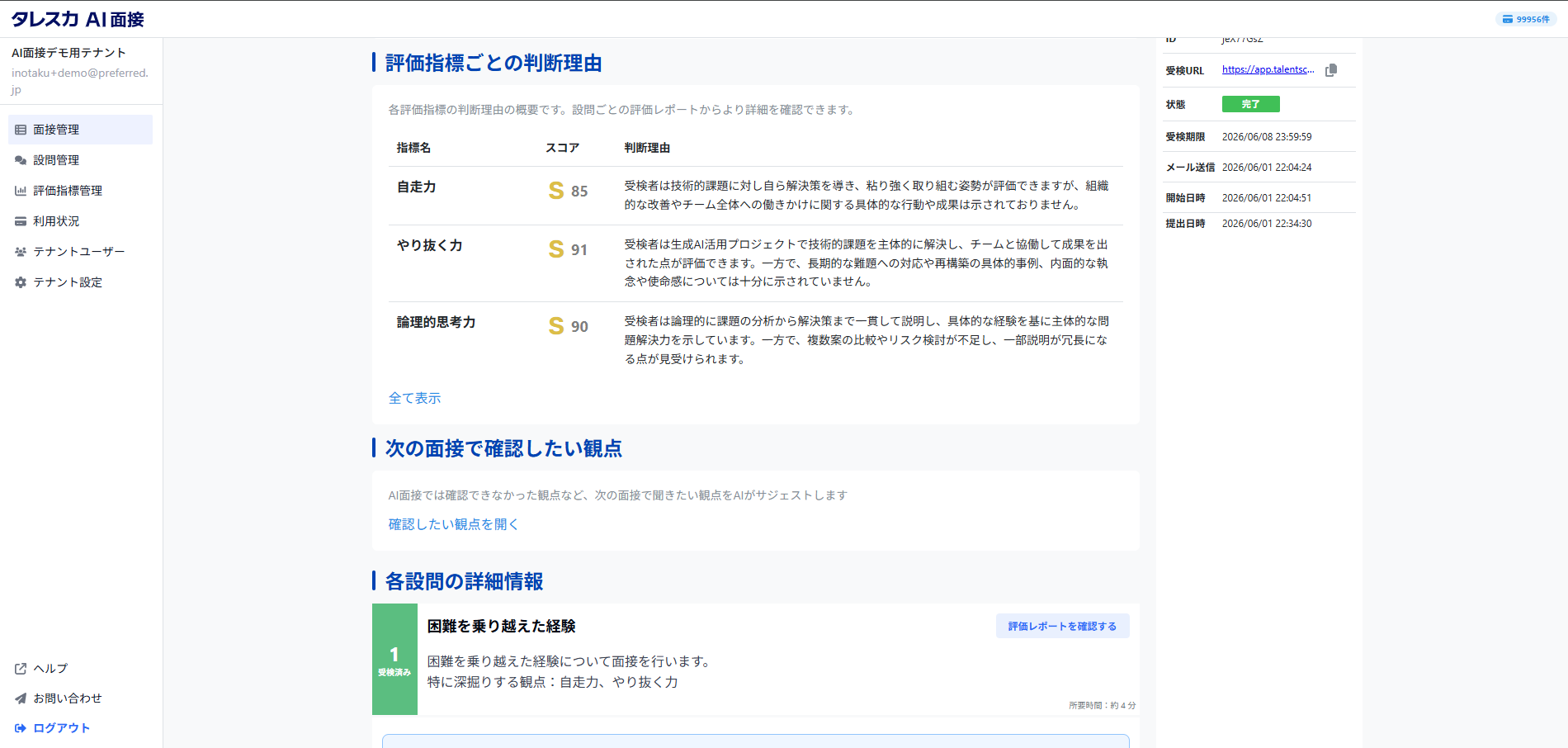Expand 確認したい観点を開く
Screen dimensions: 1568x748
point(453,524)
